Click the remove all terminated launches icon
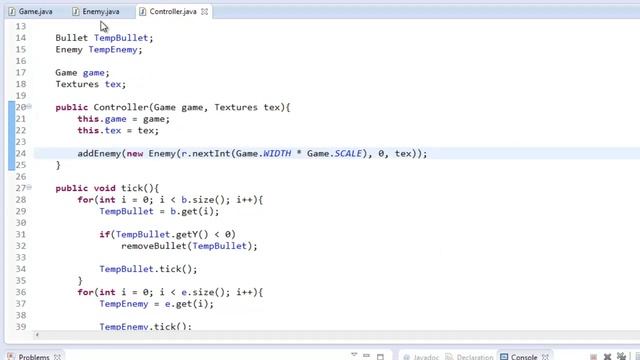This screenshot has height=360, width=640. click(621, 357)
